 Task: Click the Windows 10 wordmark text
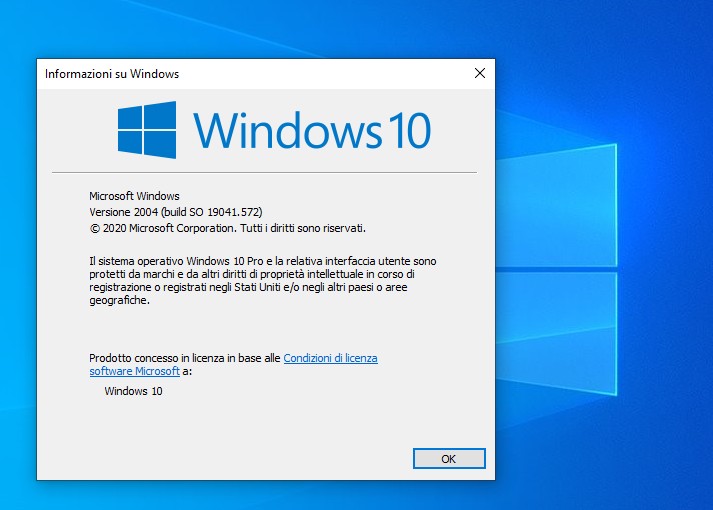pos(312,130)
